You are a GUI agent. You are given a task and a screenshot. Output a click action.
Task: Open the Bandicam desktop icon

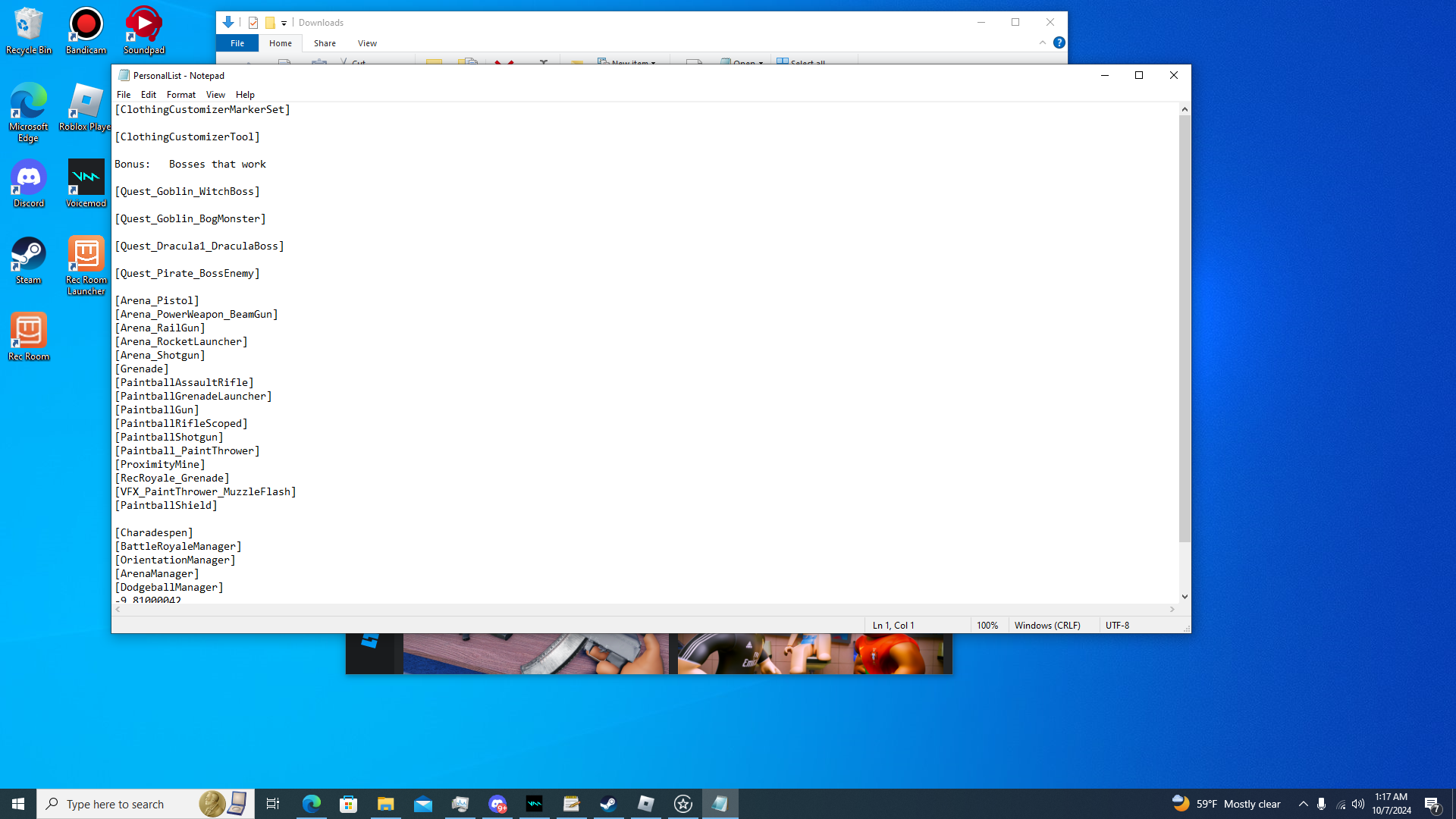tap(86, 30)
